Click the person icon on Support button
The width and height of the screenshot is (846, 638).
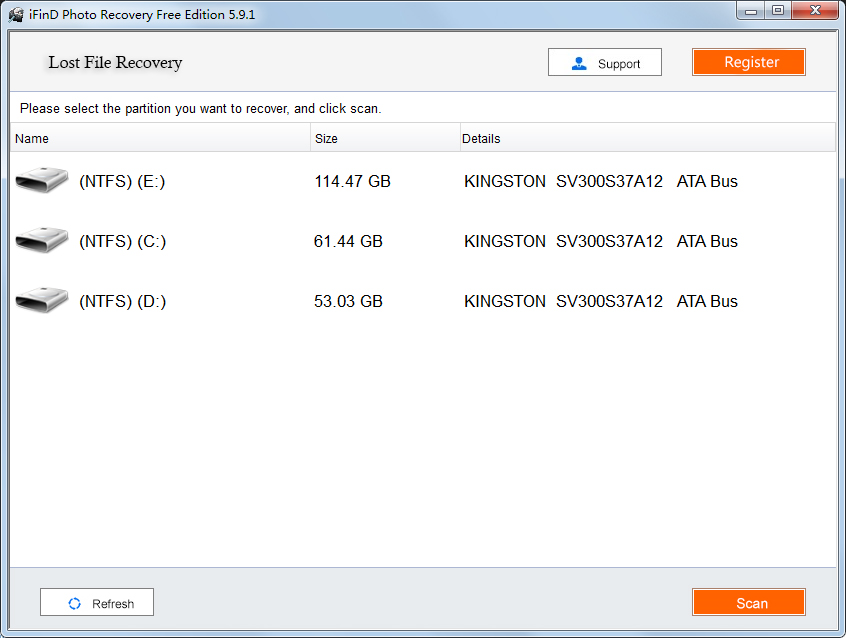579,63
